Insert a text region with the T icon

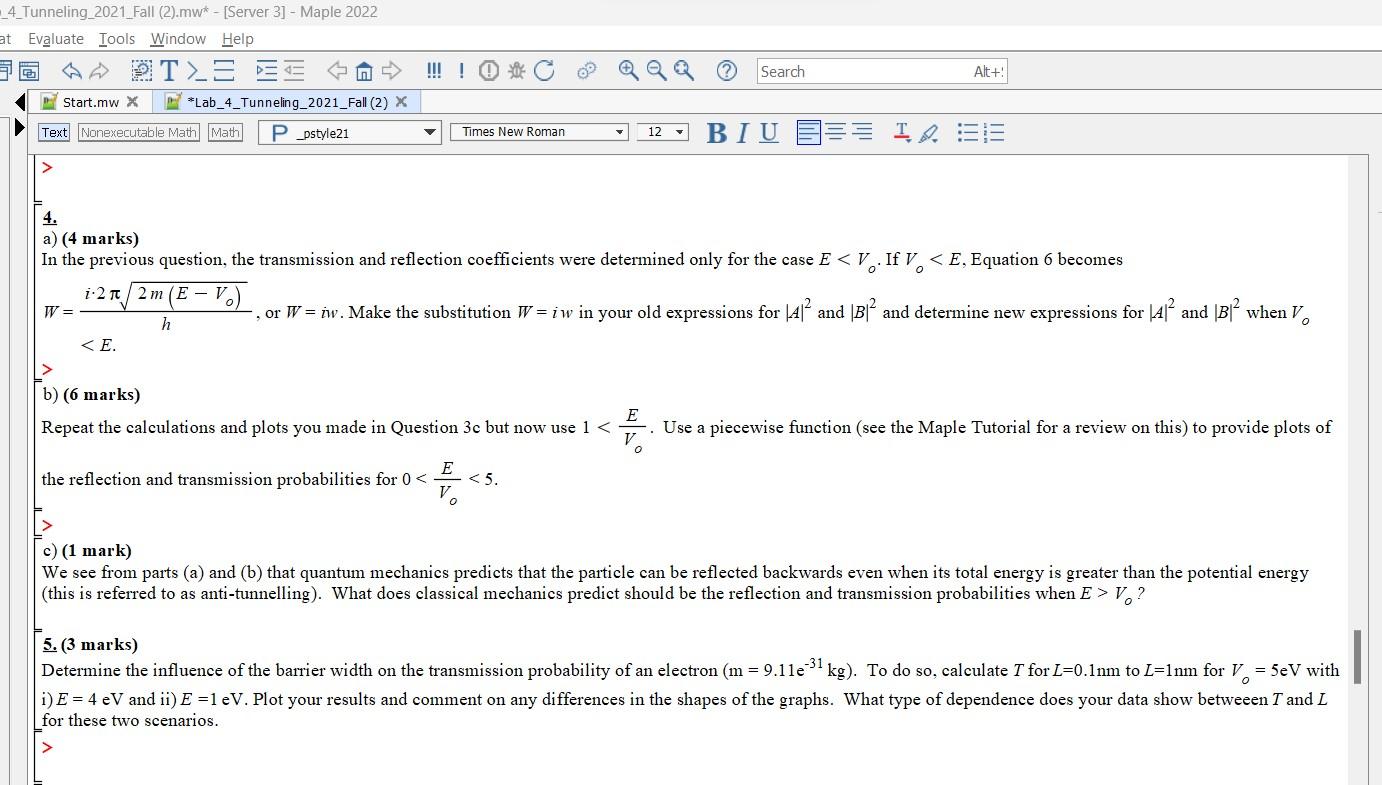(168, 70)
